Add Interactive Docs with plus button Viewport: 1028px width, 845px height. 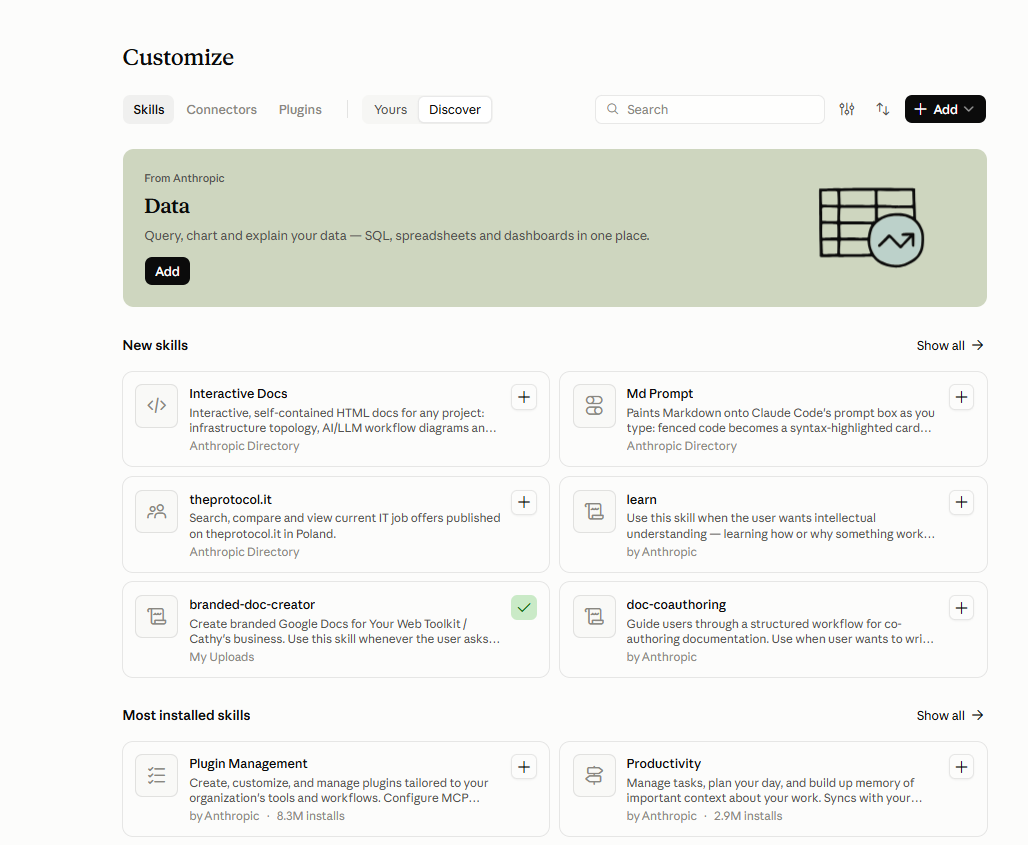pyautogui.click(x=524, y=397)
